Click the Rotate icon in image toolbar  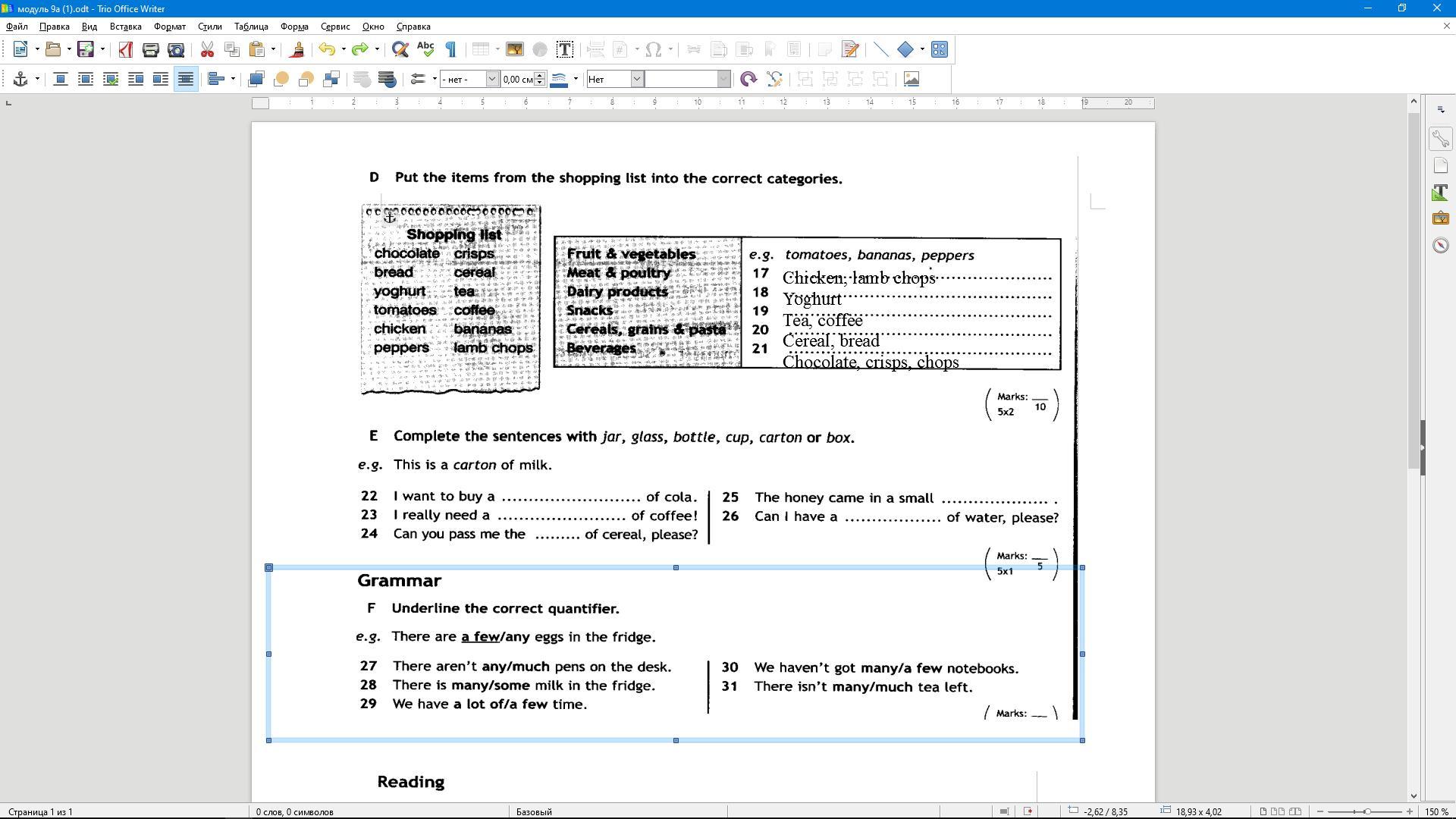[x=748, y=79]
